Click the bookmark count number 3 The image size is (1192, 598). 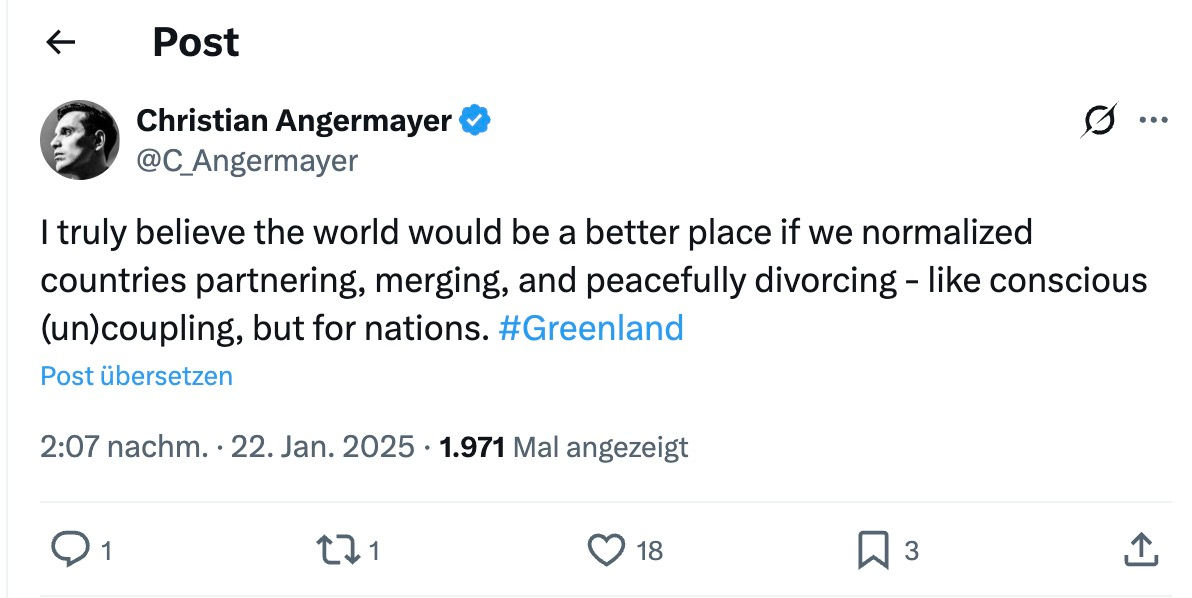click(911, 550)
